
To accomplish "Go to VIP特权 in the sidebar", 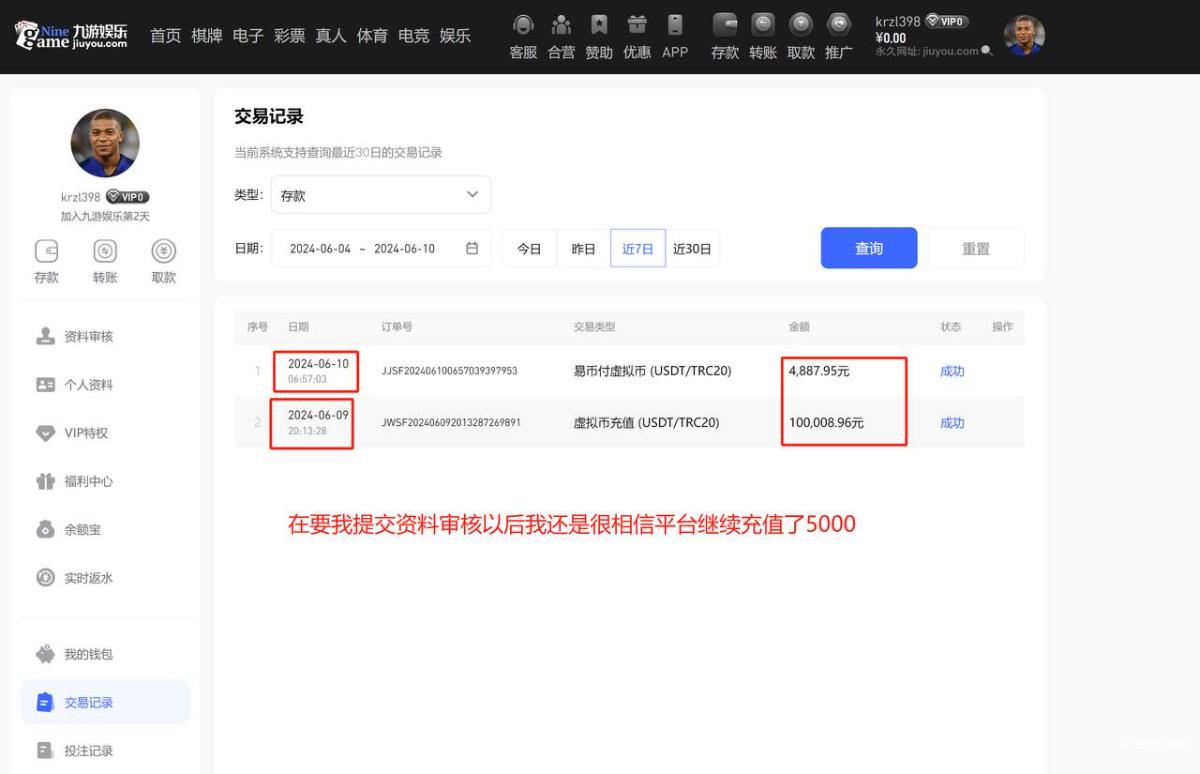I will coord(86,433).
